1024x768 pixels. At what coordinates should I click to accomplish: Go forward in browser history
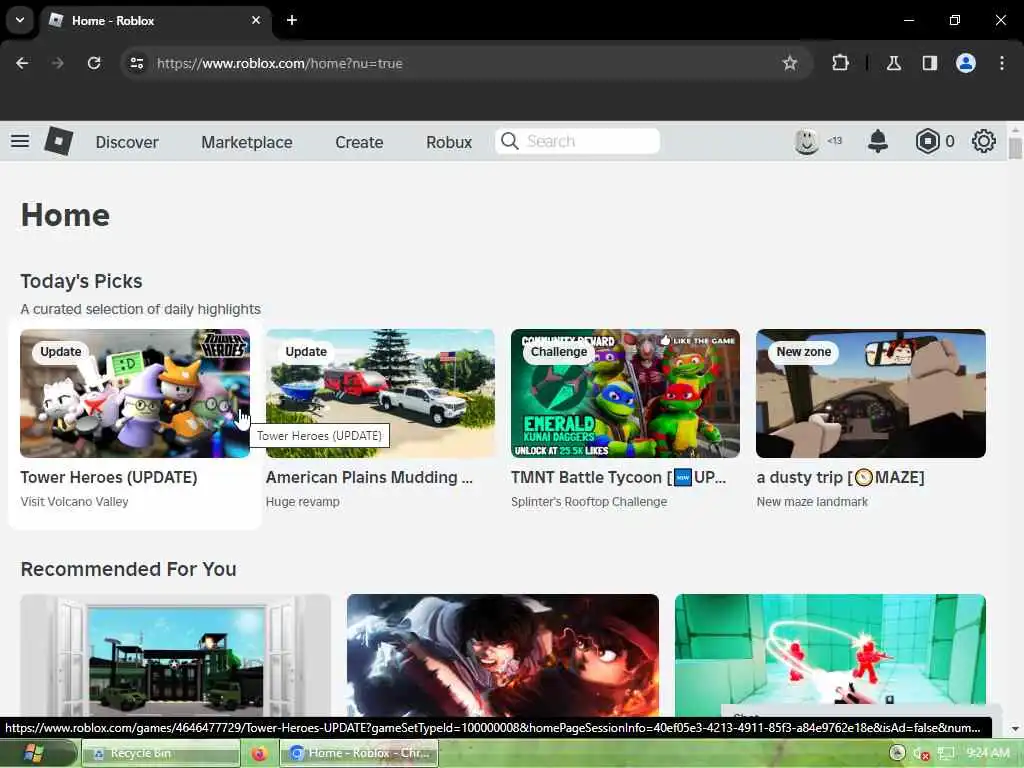tap(58, 63)
